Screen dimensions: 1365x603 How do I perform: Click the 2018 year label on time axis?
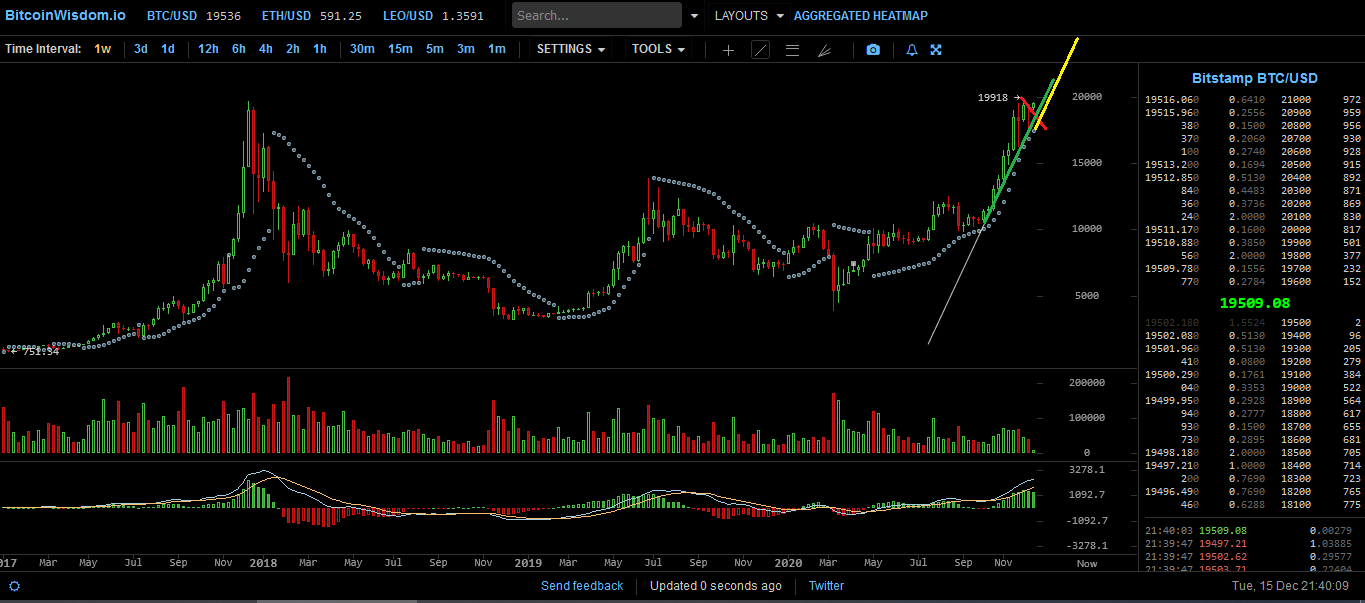click(263, 563)
